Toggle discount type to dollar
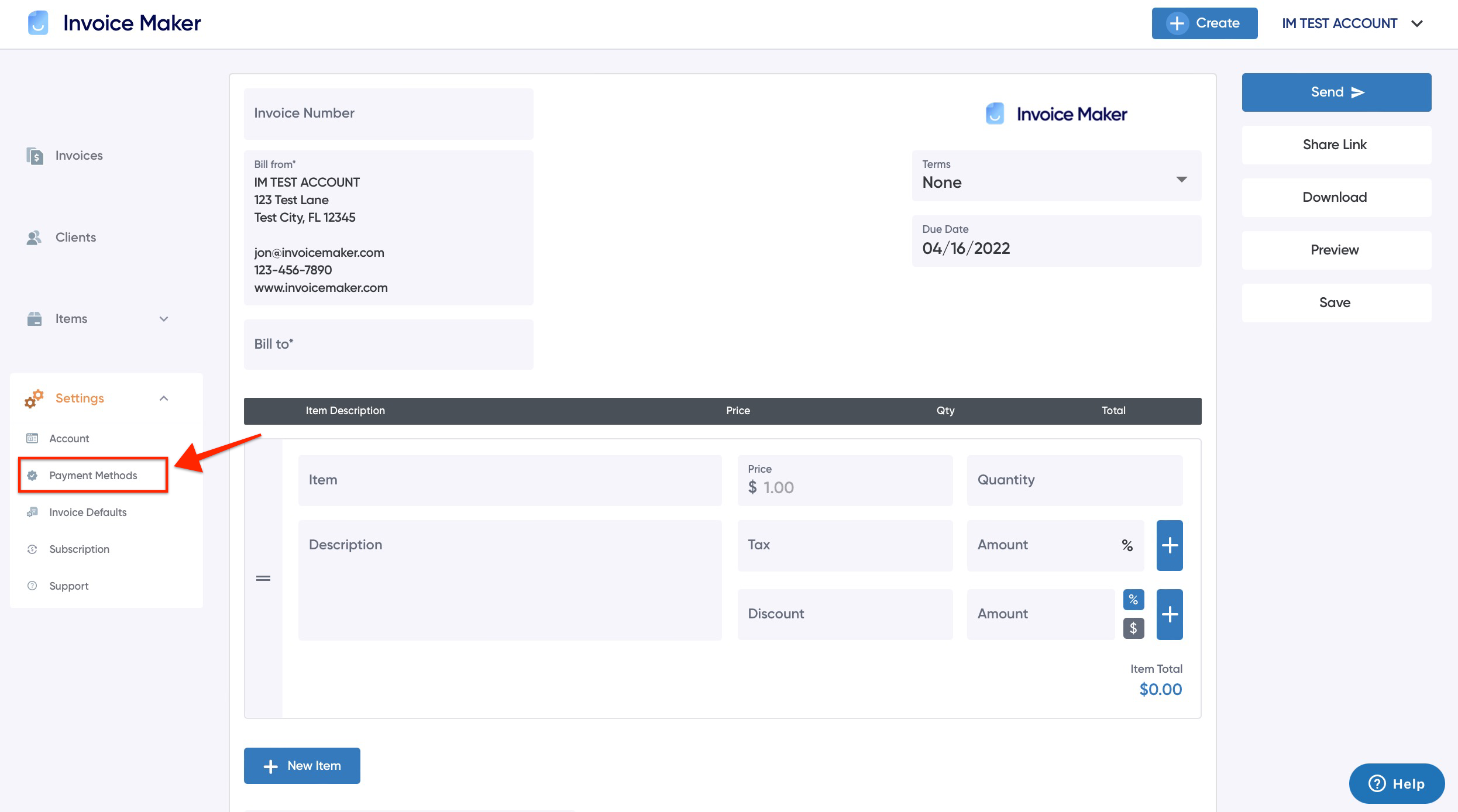The height and width of the screenshot is (812, 1458). pos(1133,628)
